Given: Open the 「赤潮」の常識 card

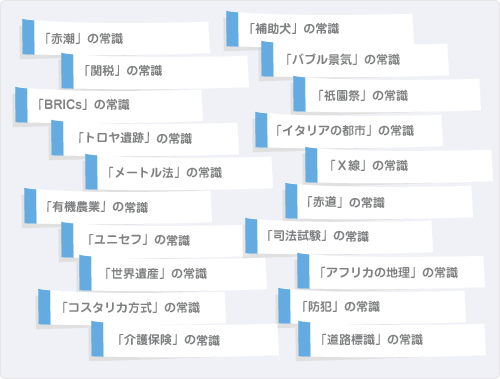Looking at the screenshot, I should (116, 38).
